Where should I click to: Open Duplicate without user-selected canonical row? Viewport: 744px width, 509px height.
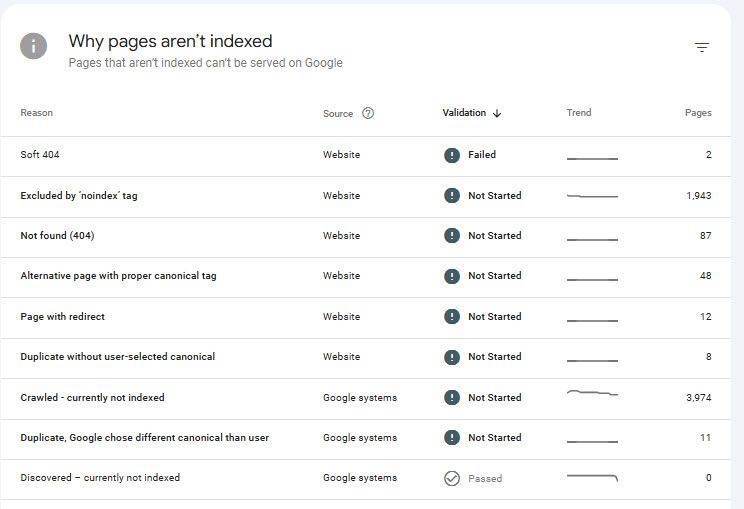[117, 357]
